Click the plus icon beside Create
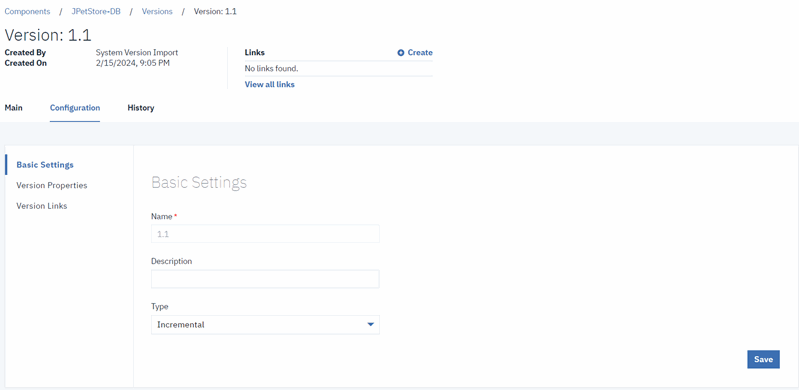799x390 pixels. [x=401, y=53]
